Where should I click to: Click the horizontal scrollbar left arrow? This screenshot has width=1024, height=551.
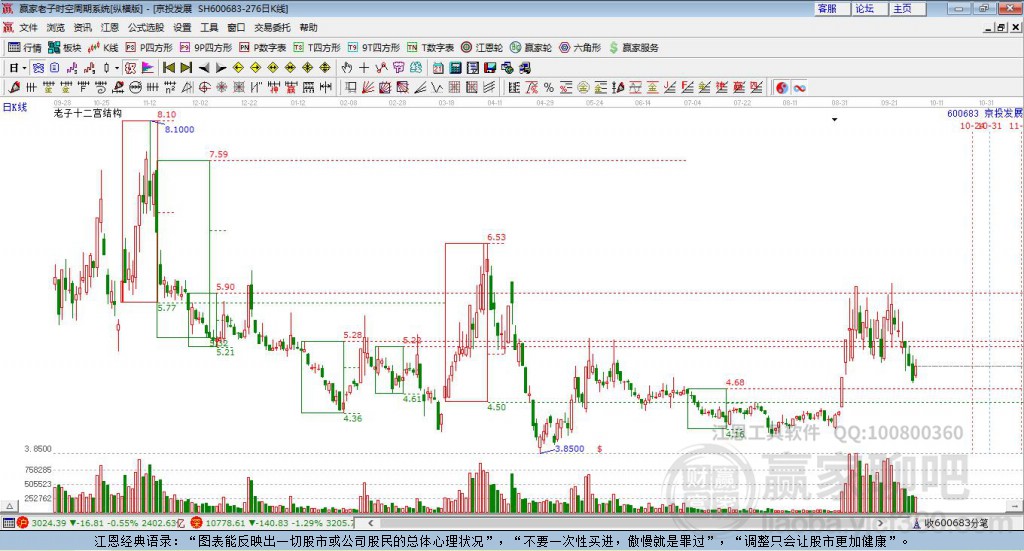point(370,523)
